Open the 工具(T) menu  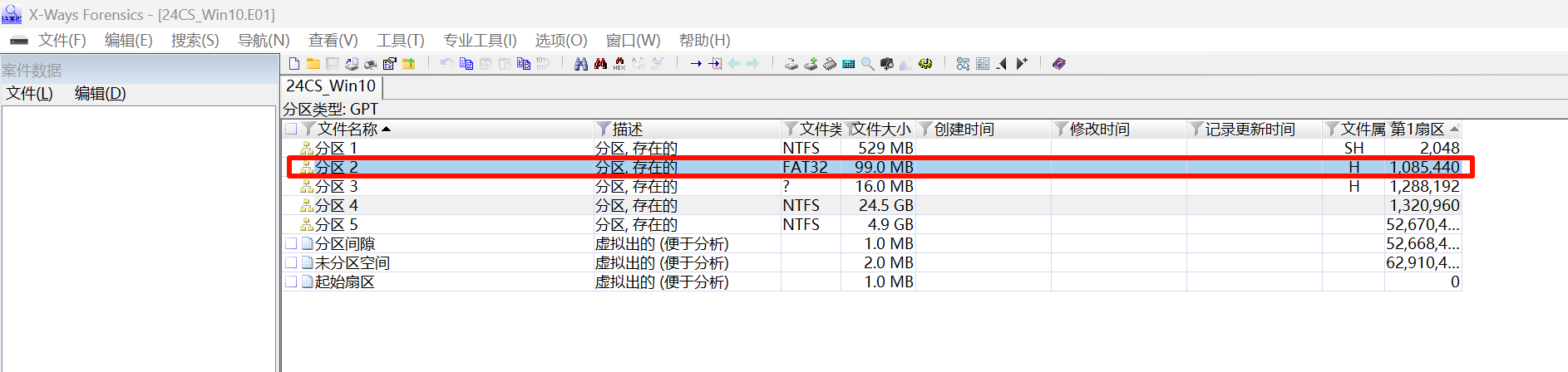click(x=400, y=41)
